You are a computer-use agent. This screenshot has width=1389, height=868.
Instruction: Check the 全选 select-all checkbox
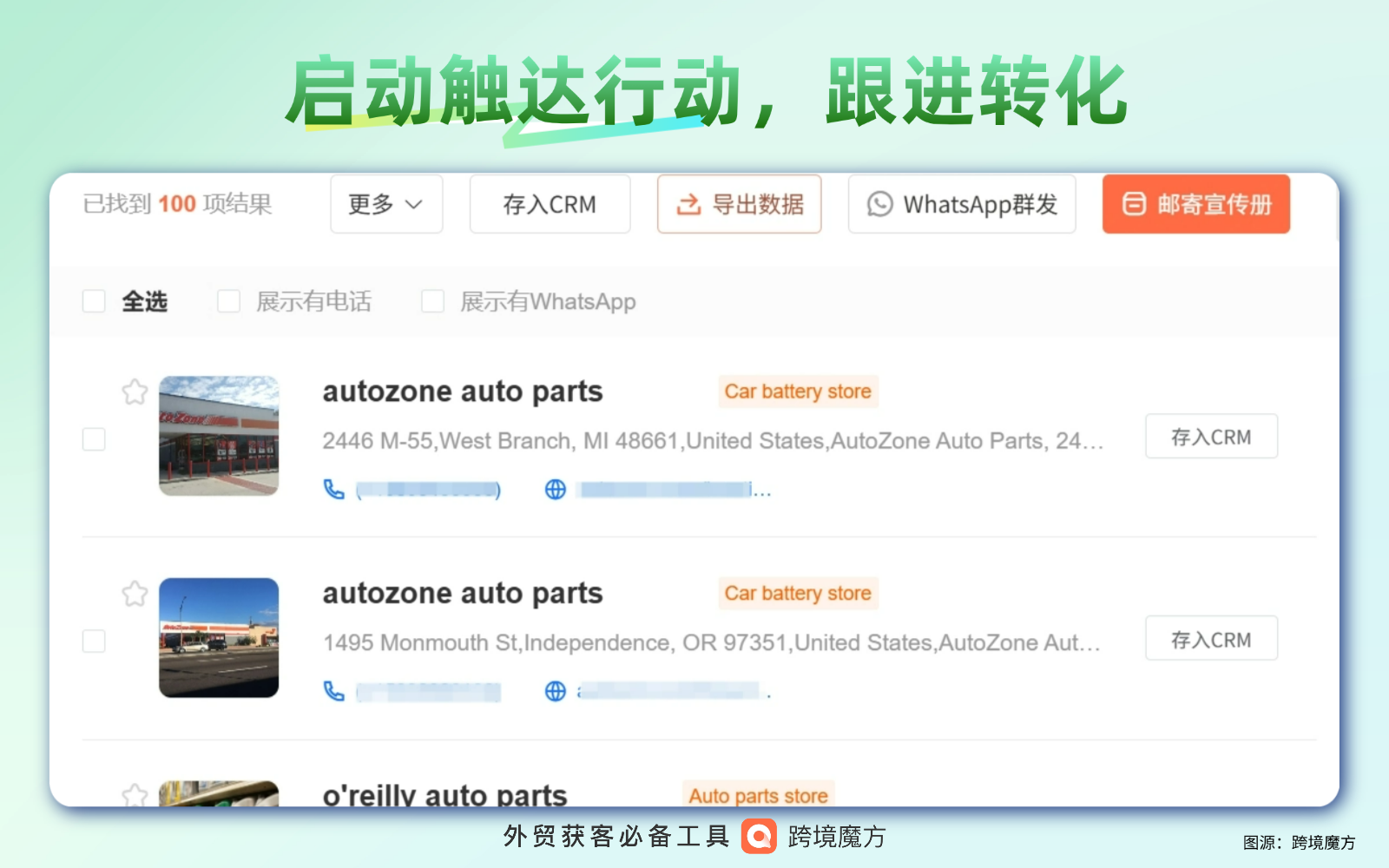(x=94, y=301)
